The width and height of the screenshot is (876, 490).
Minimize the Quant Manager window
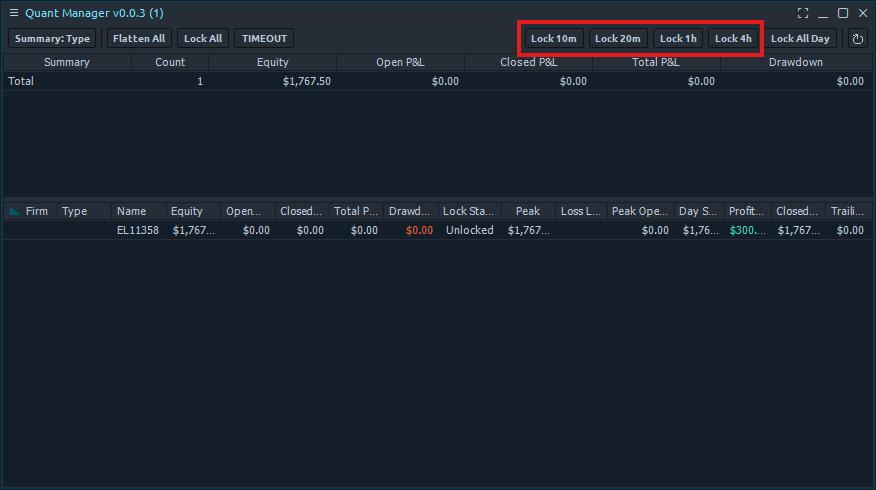tap(823, 13)
